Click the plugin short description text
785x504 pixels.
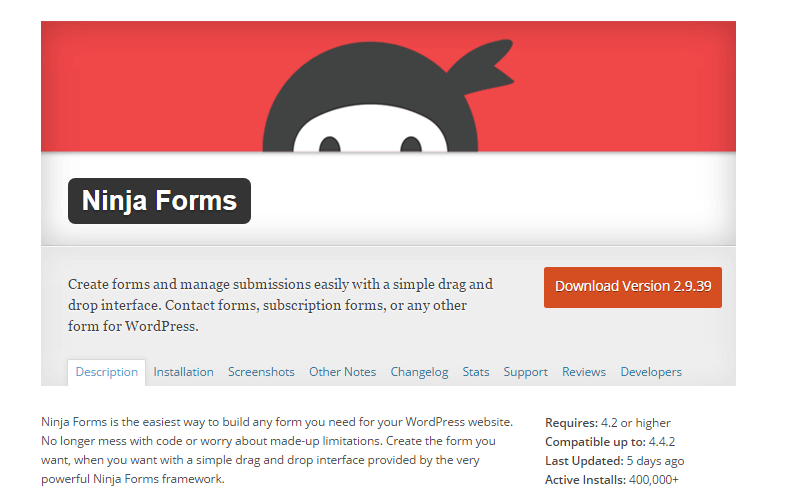coord(280,305)
